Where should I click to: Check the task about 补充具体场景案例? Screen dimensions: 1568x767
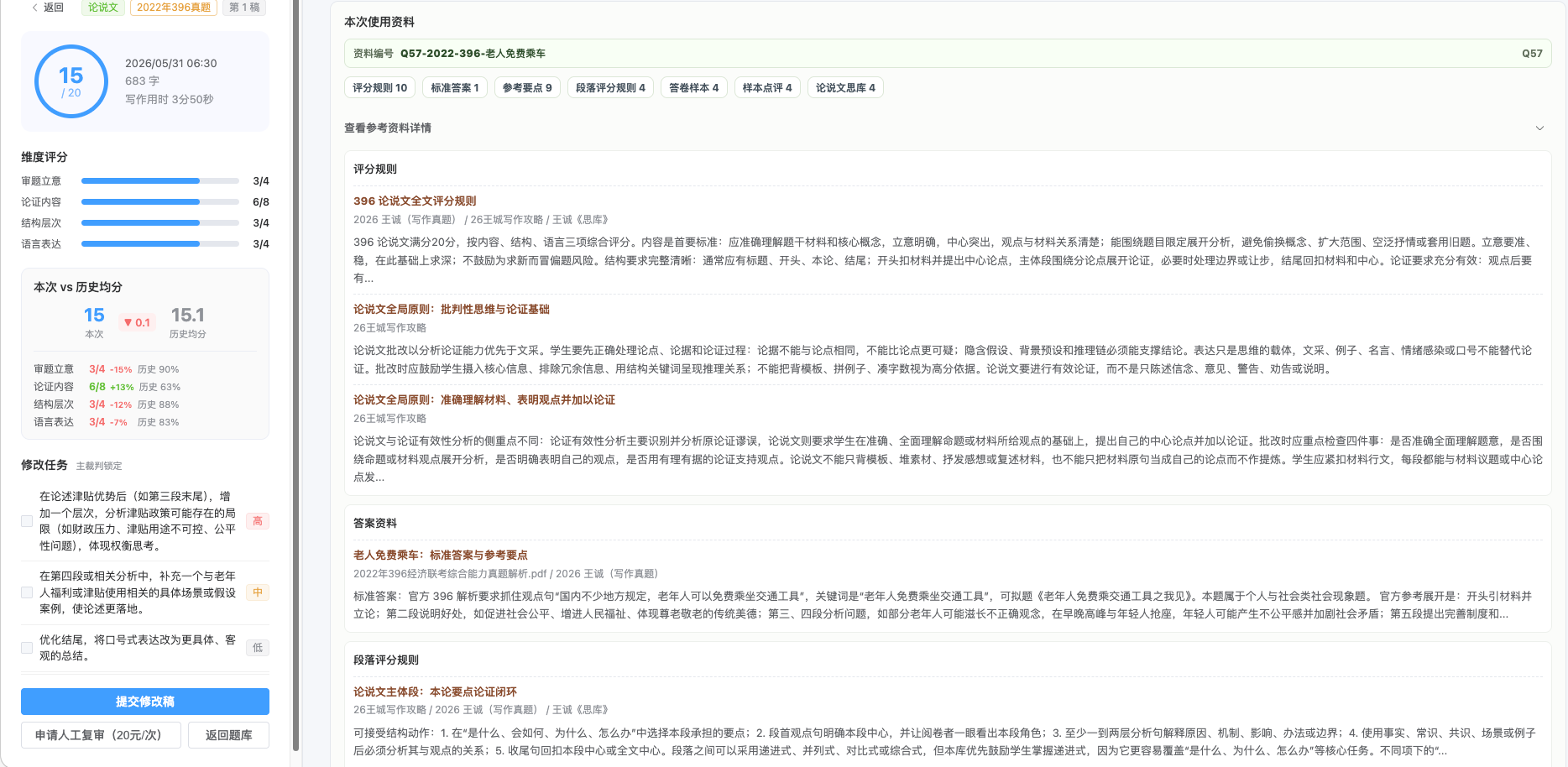(27, 592)
